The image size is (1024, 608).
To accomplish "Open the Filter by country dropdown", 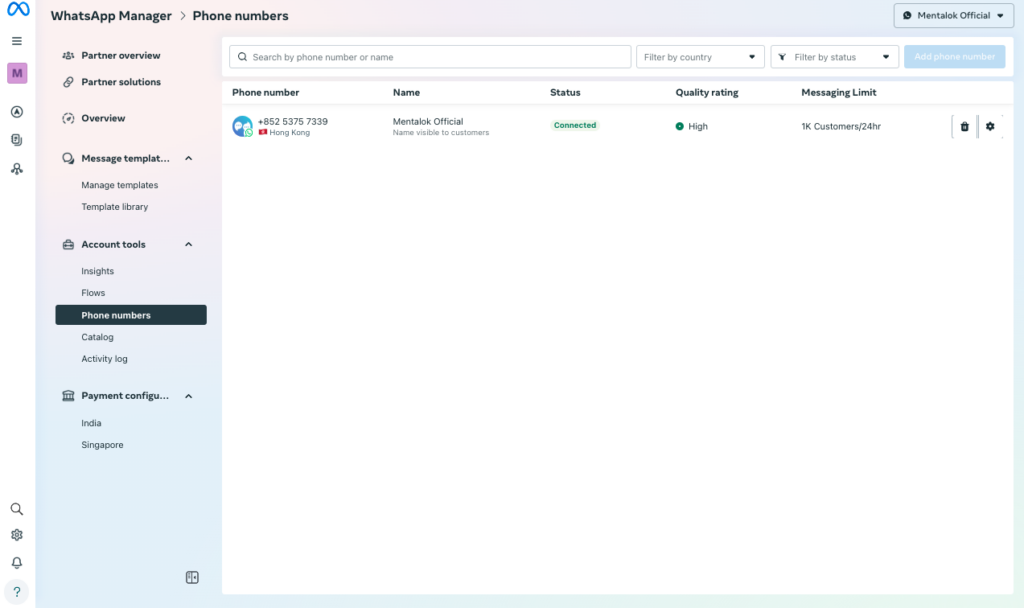I will (700, 57).
